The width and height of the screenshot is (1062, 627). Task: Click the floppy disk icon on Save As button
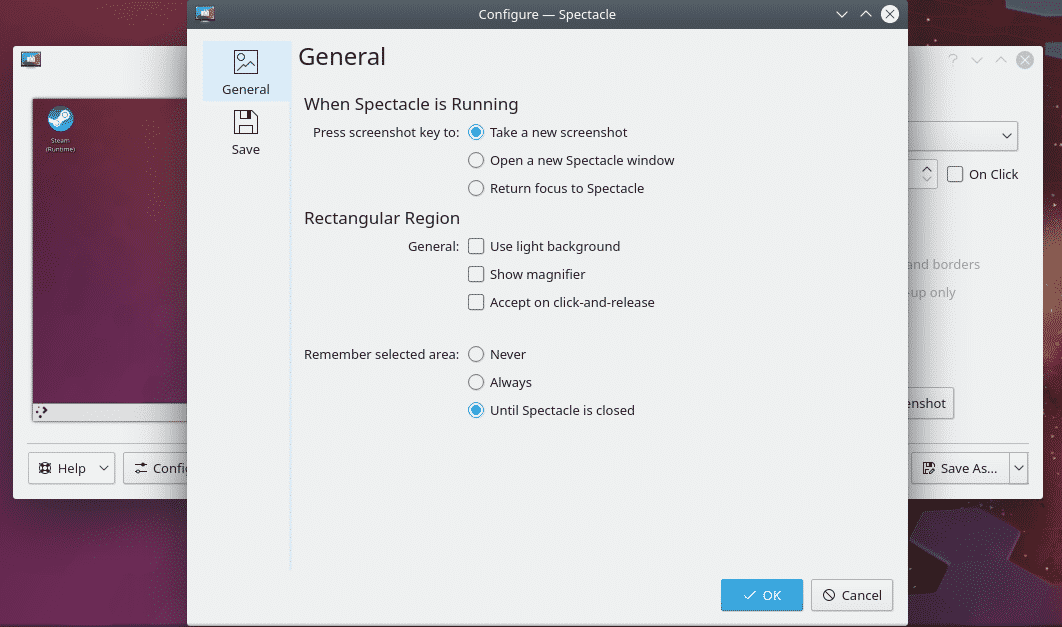click(x=929, y=469)
